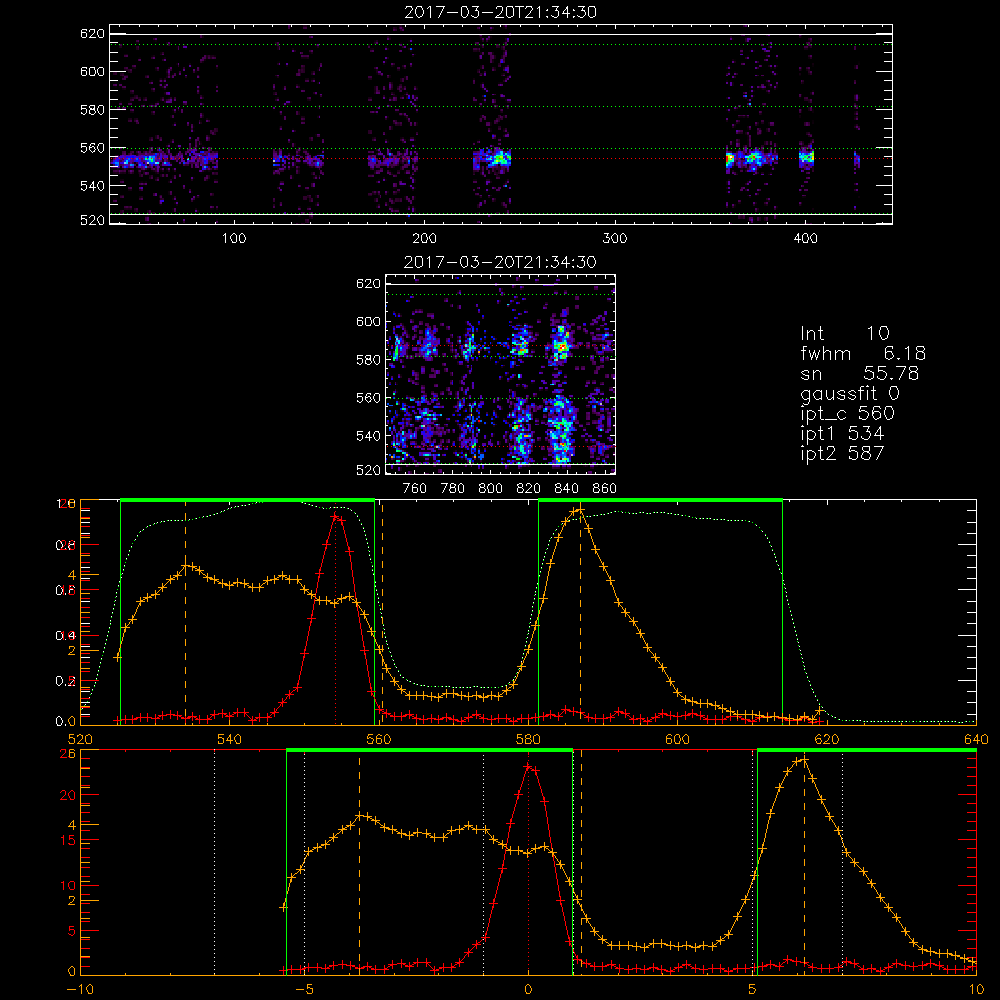The width and height of the screenshot is (1000, 1000).
Task: Select the 'ipt_c 560' readout line
Action: (x=847, y=414)
